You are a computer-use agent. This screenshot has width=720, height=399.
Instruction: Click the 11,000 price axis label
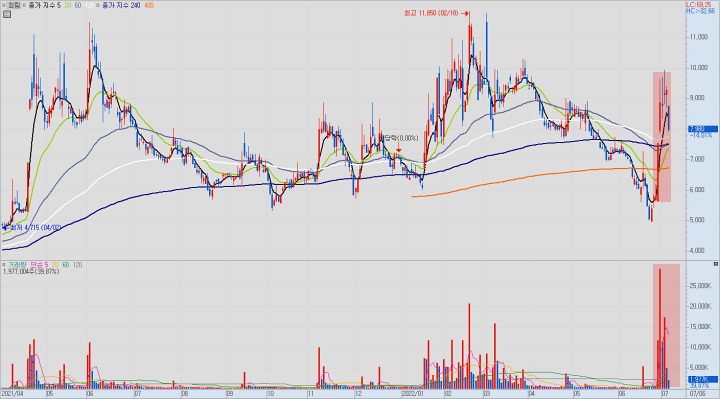click(x=698, y=37)
